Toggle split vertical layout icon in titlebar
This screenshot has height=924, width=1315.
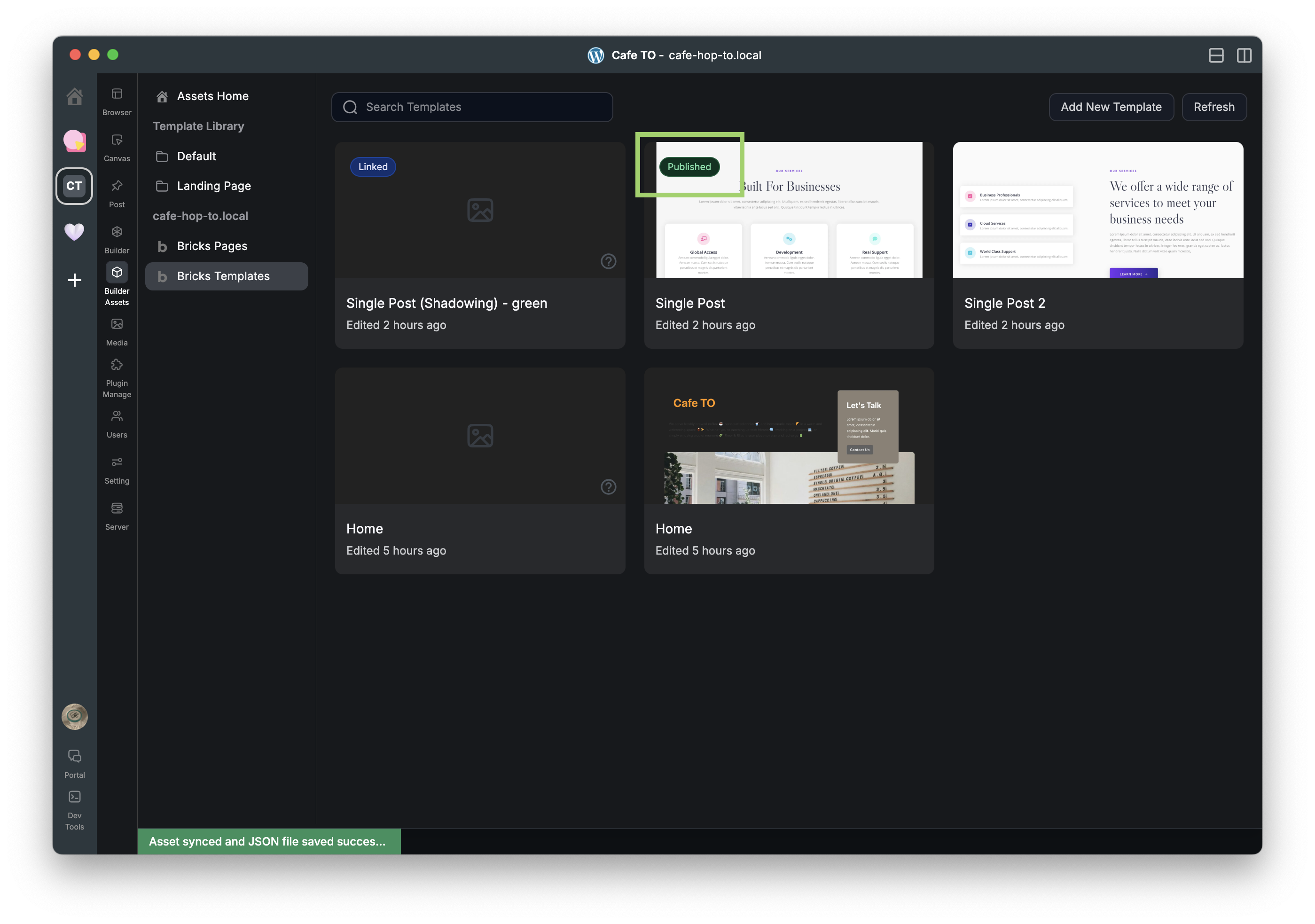[1244, 55]
